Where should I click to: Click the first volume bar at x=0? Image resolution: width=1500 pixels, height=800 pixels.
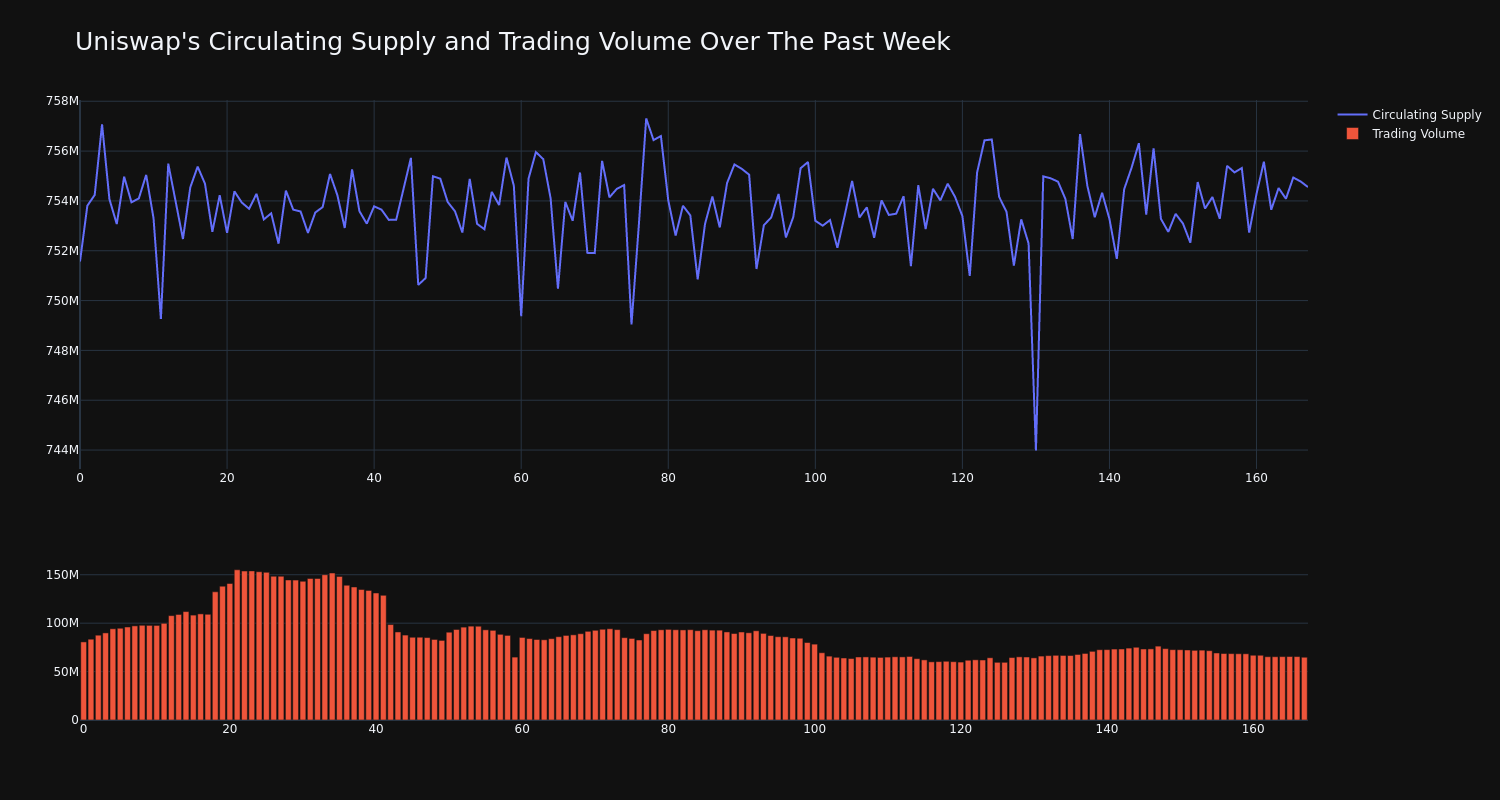(x=83, y=681)
